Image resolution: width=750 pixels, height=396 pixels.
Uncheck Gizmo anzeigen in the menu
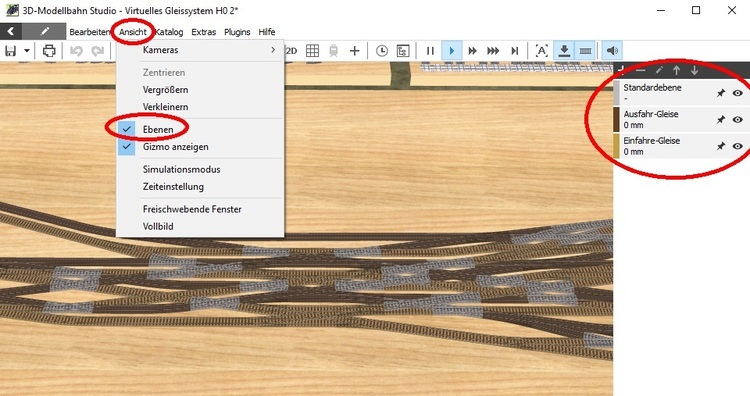pyautogui.click(x=176, y=147)
